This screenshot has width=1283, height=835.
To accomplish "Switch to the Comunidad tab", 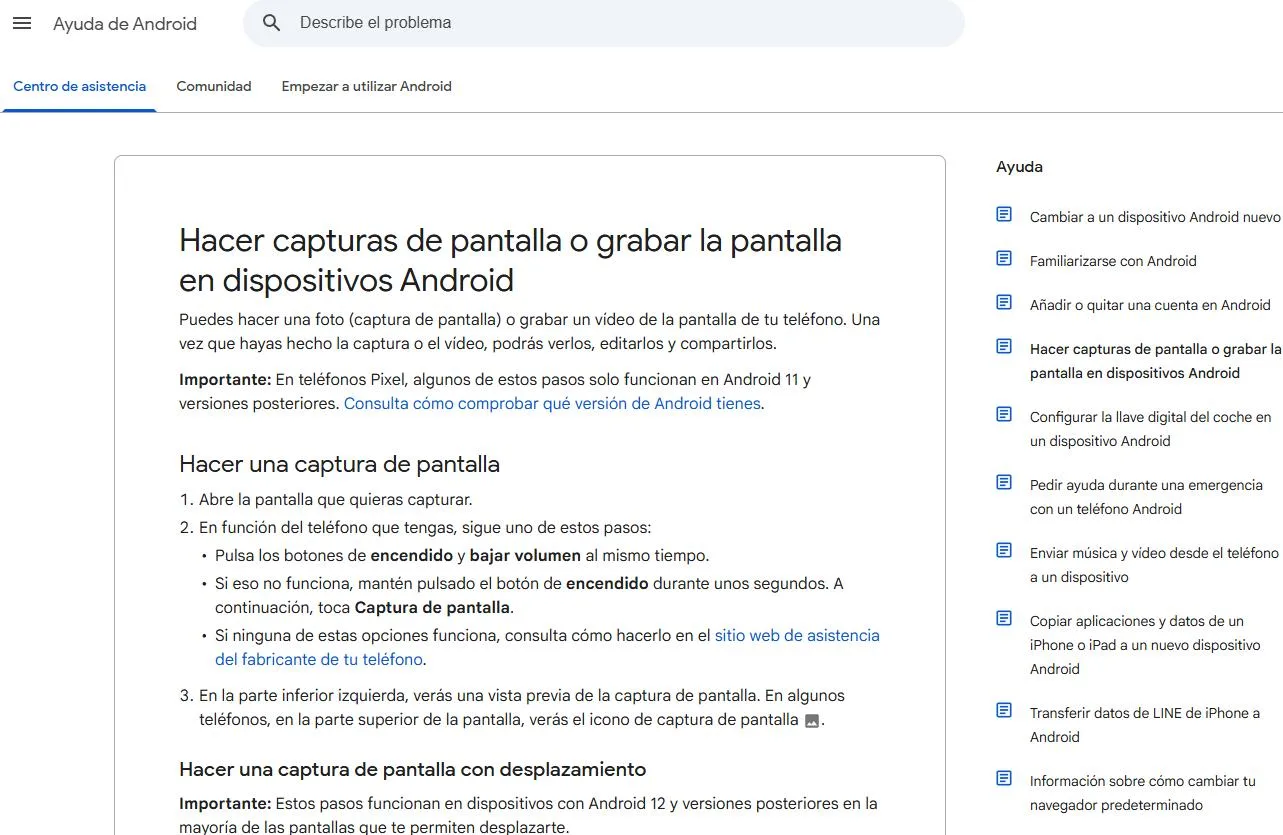I will [214, 86].
